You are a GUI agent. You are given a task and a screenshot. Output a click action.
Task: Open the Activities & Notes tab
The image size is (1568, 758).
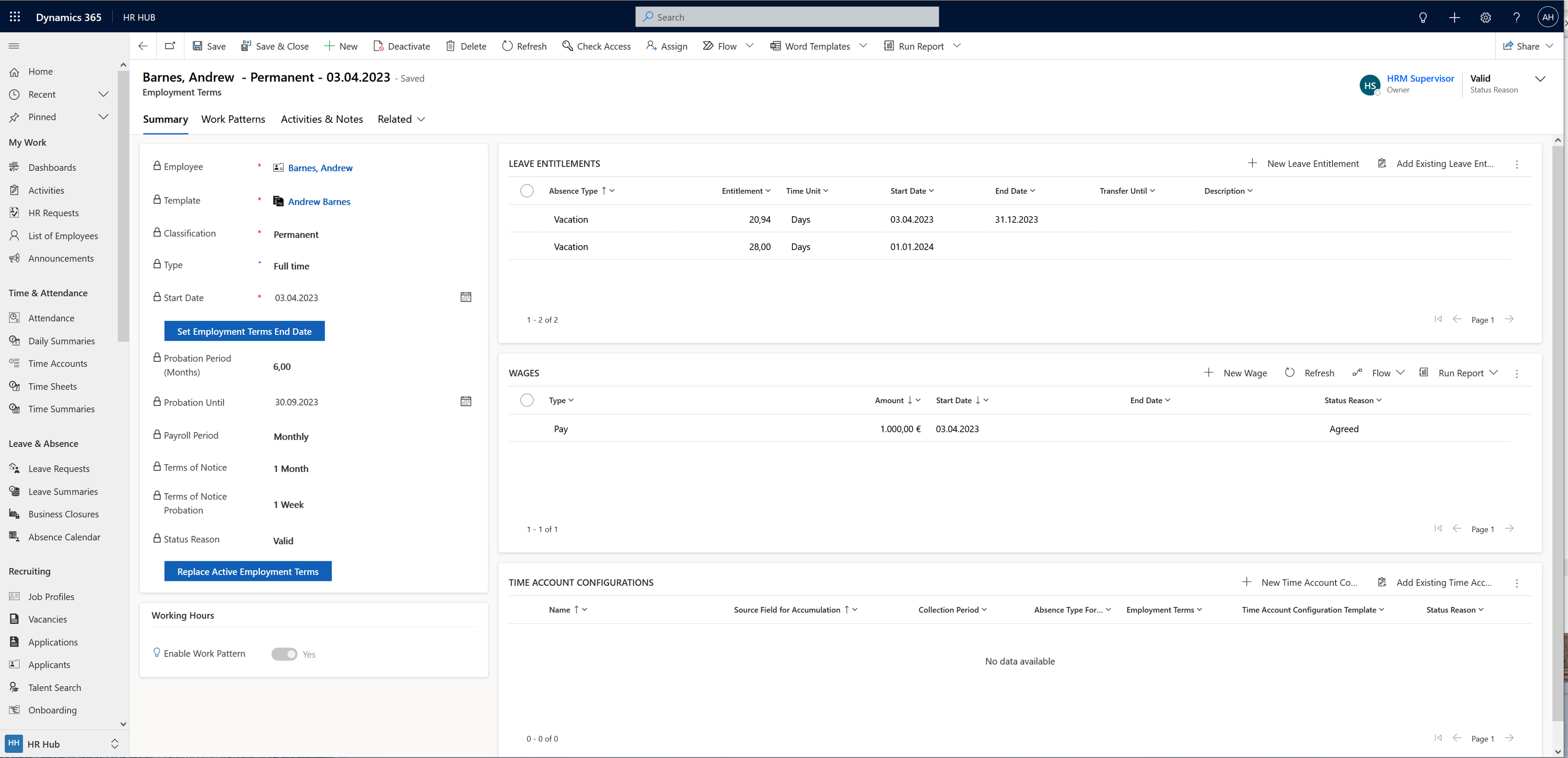(321, 119)
